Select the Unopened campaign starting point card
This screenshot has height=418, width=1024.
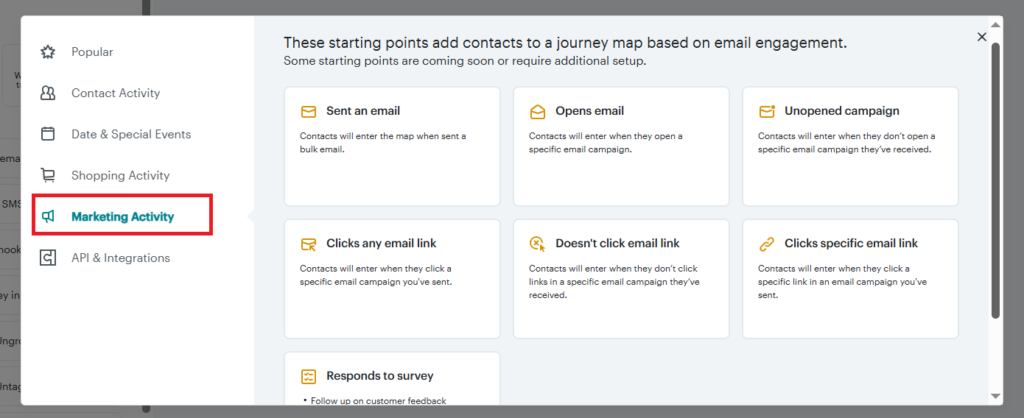850,146
